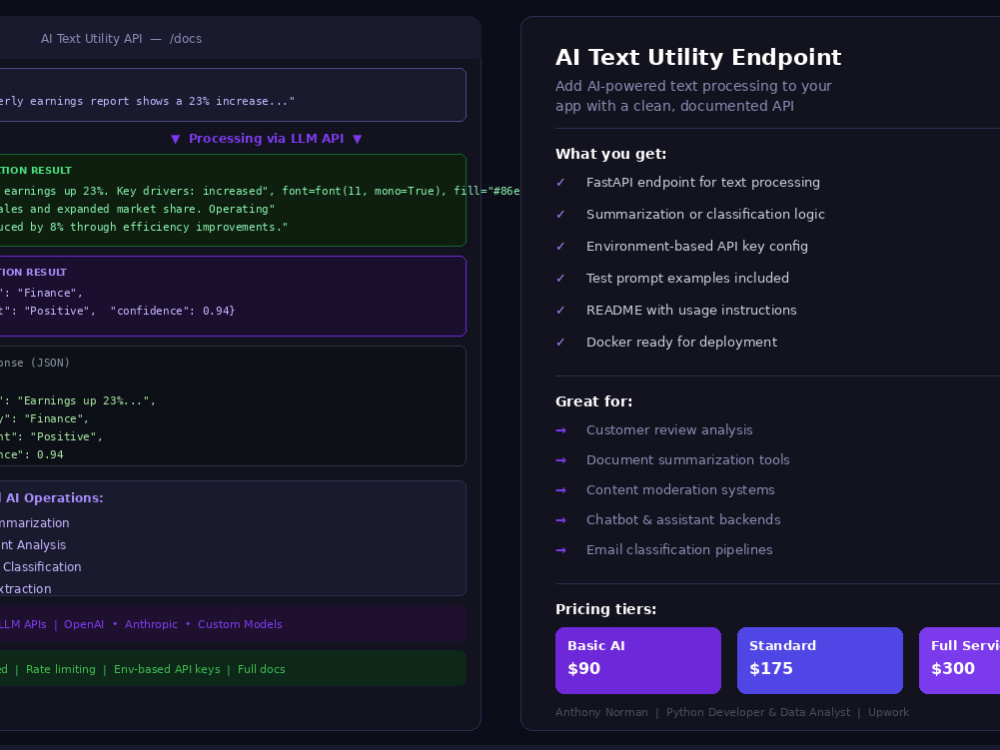Select the Basic AI $90 pricing card

pos(638,660)
